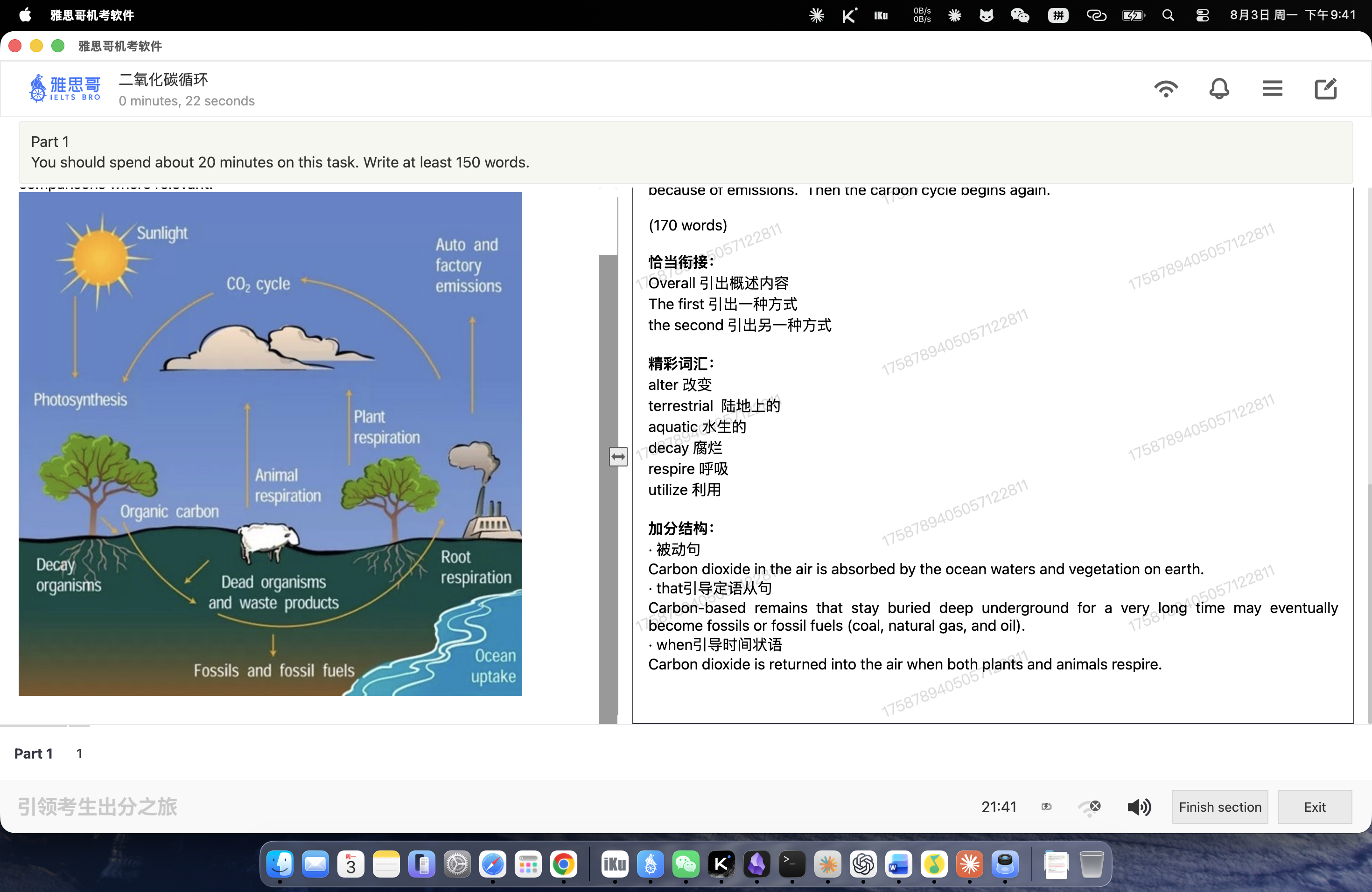
Task: Go to question 1 in bottom navigation
Action: coord(79,753)
